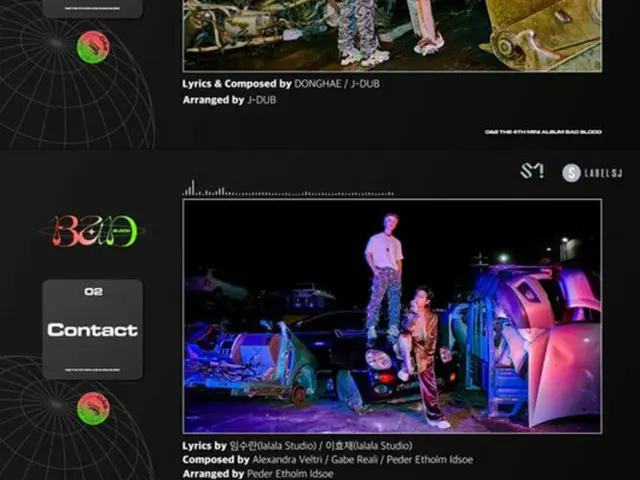
Task: Click "Arranged by Peder Etholm Idsoe" credit line
Action: pyautogui.click(x=258, y=473)
